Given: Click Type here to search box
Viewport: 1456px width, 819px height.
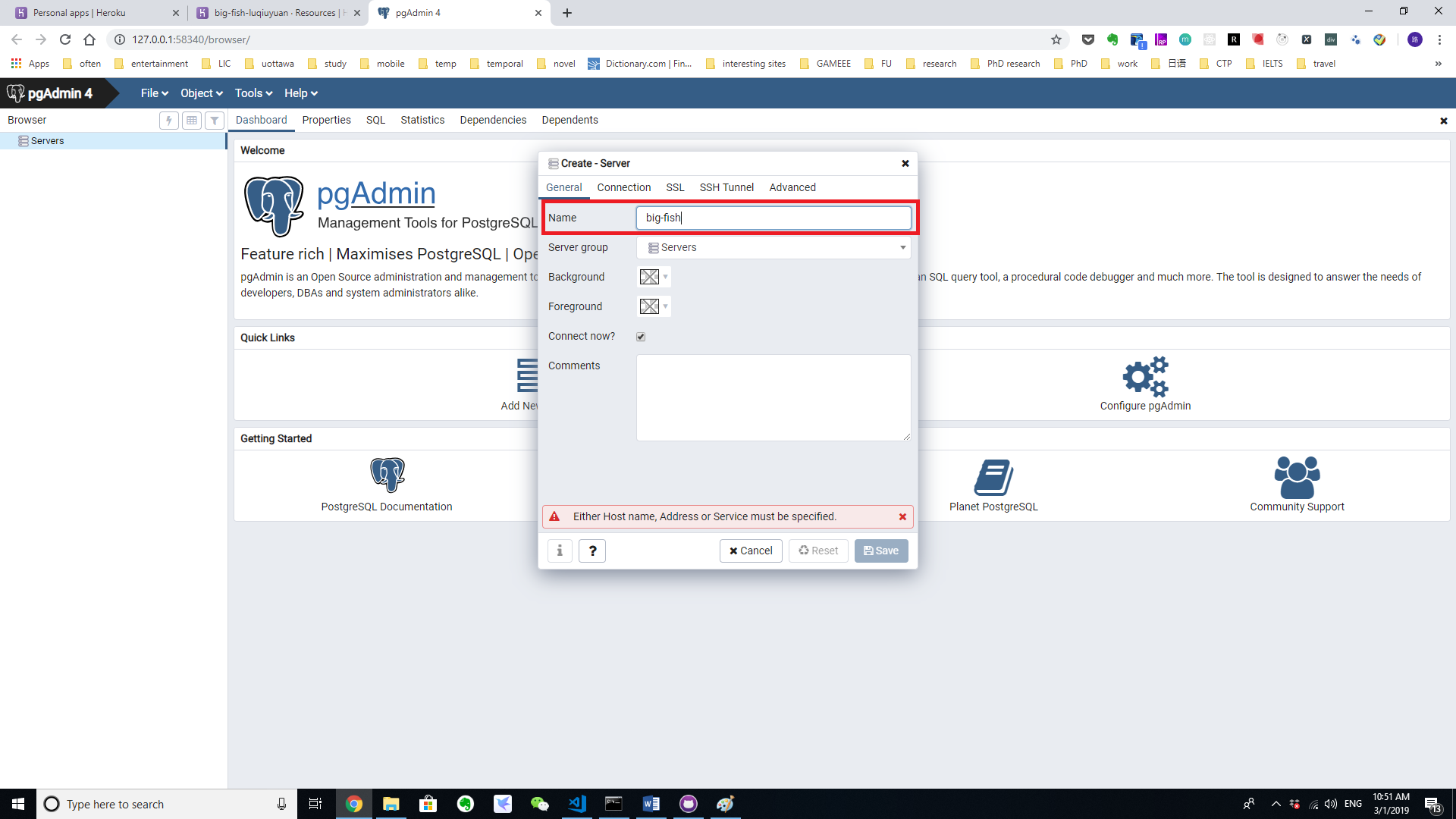Looking at the screenshot, I should [x=166, y=804].
